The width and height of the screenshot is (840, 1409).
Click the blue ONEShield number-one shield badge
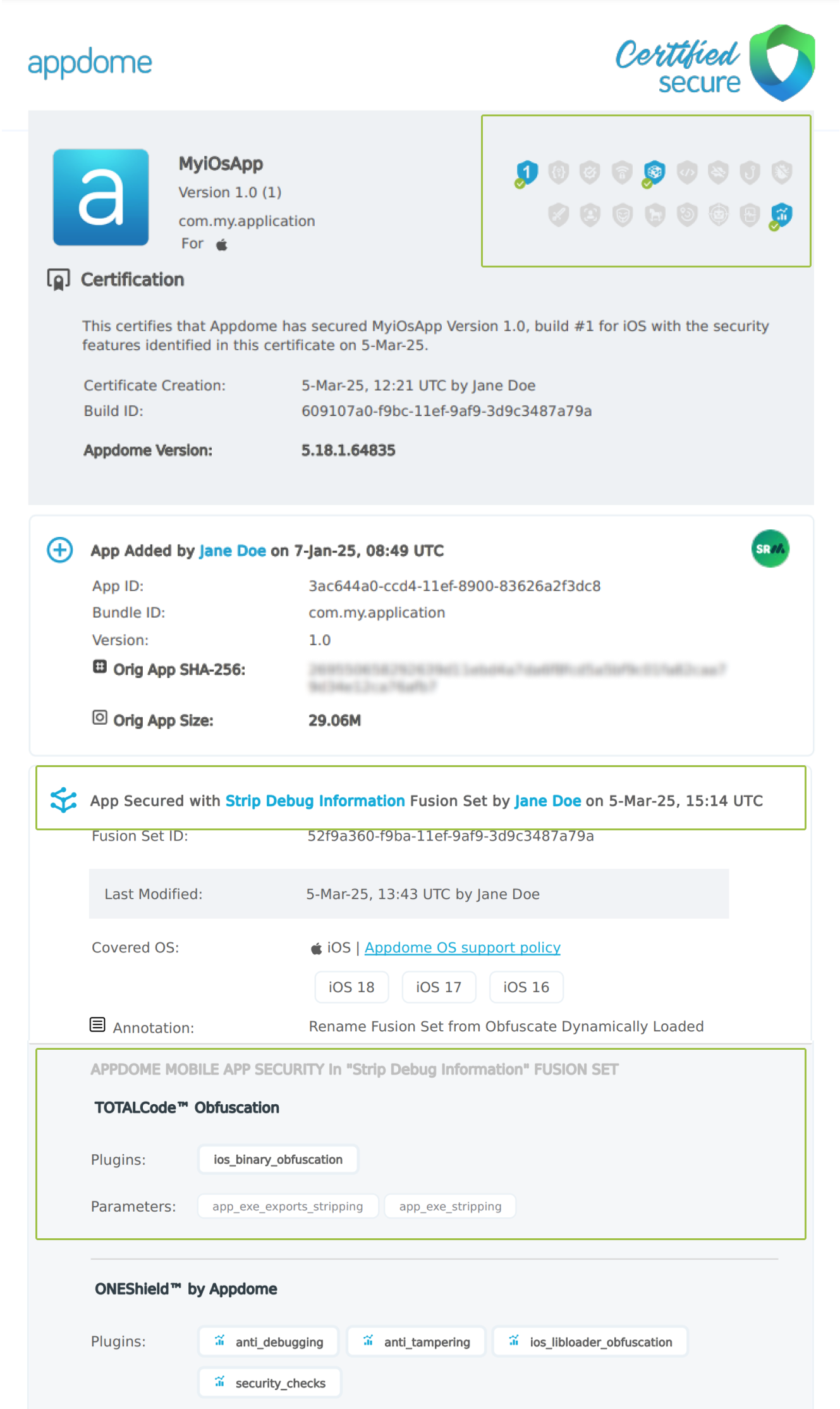[527, 172]
